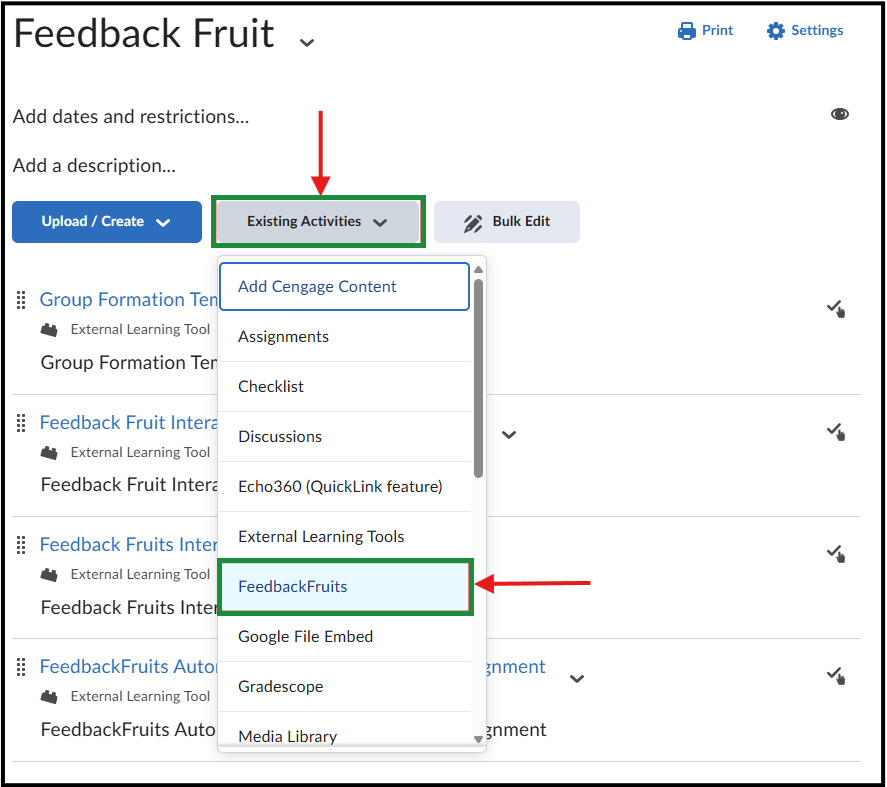The height and width of the screenshot is (787, 887).
Task: Expand the Feedback Fruit module title dropdown
Action: click(306, 42)
